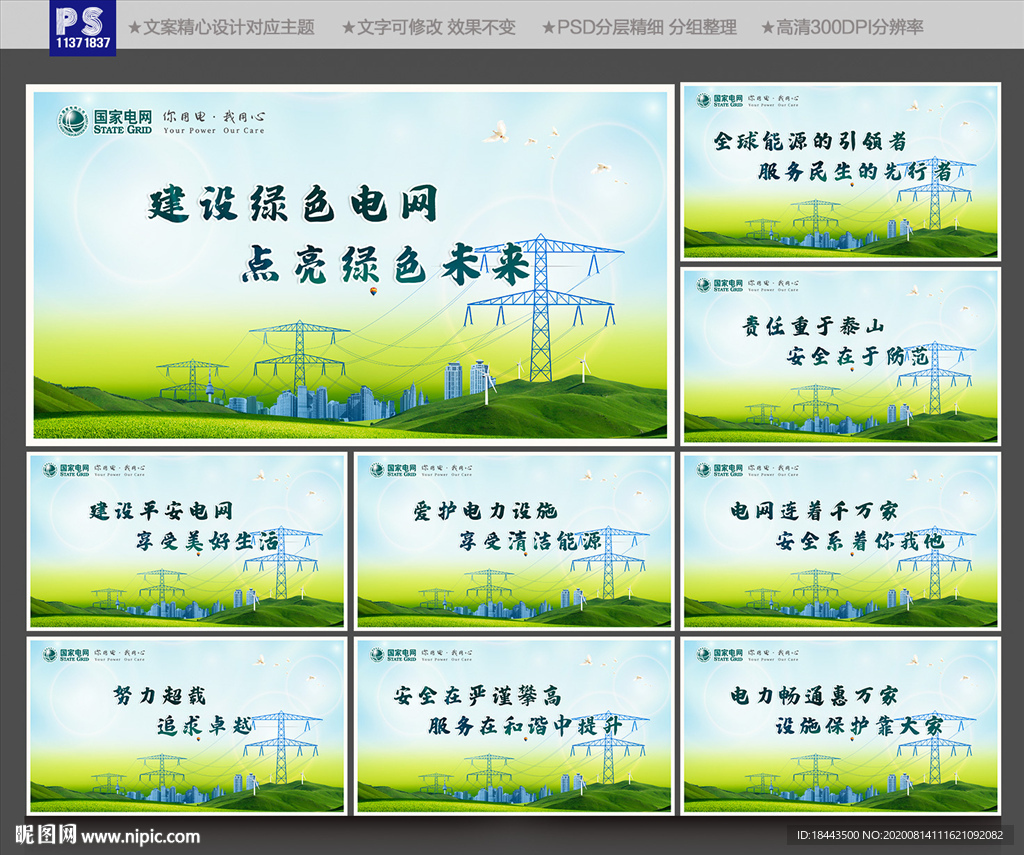
Task: Click the white dove on the large poster
Action: click(496, 132)
